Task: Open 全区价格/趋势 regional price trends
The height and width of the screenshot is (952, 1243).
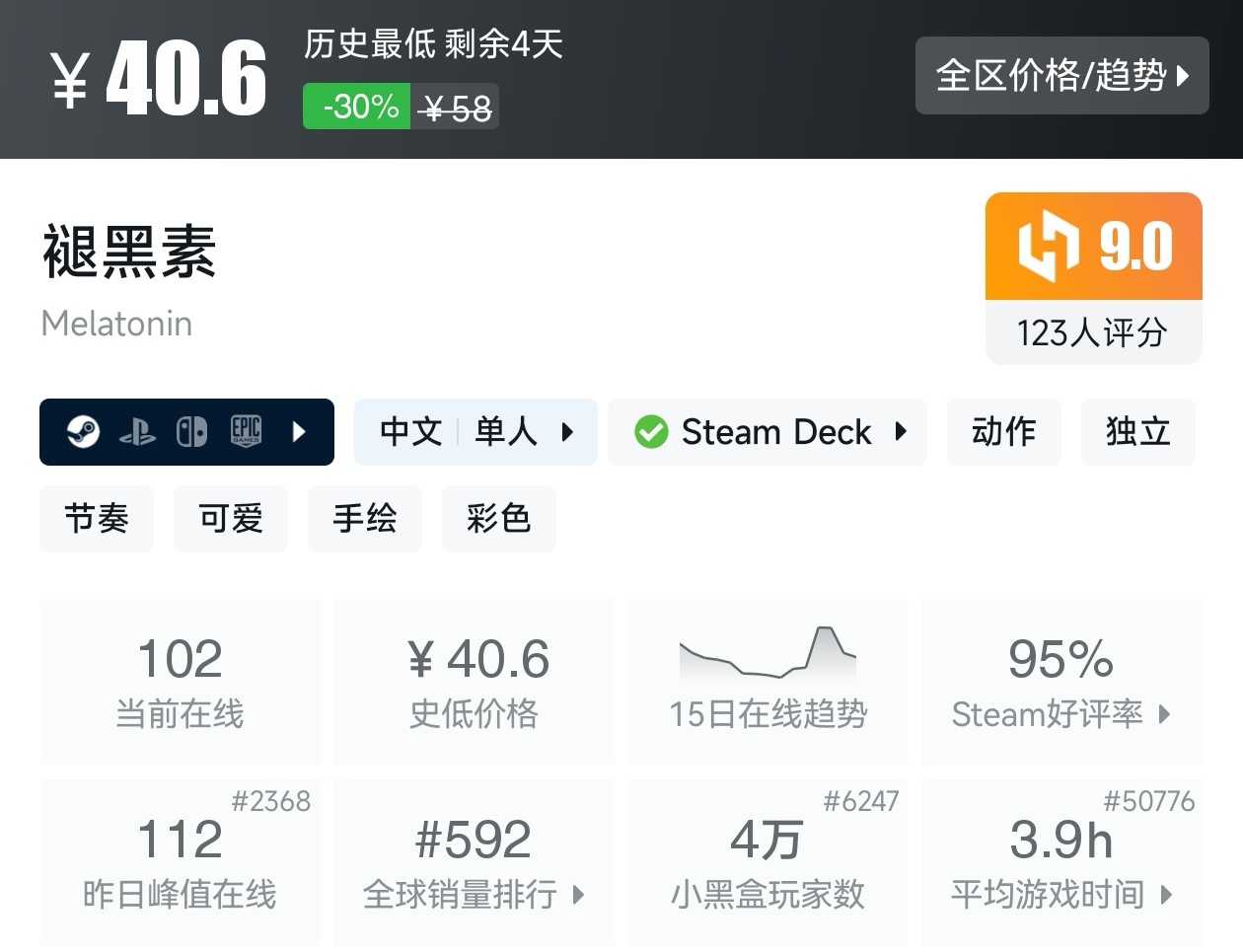Action: click(1061, 76)
